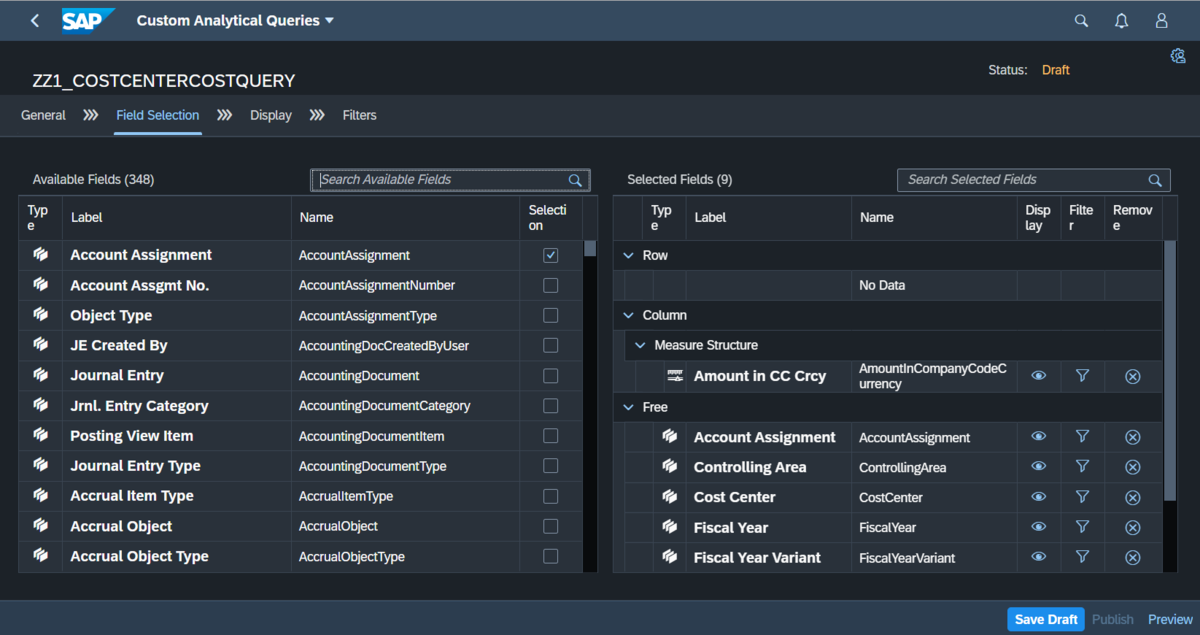Remove Cost Center using its X icon
This screenshot has width=1200, height=635.
[x=1132, y=497]
